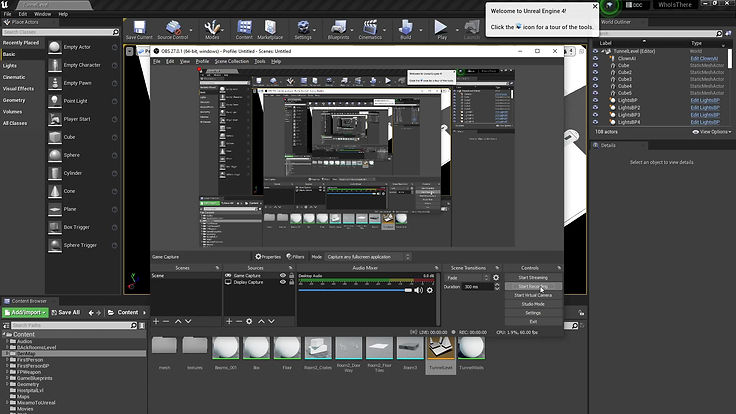Lock the Display Capture source
This screenshot has height=414, width=736.
pyautogui.click(x=291, y=282)
